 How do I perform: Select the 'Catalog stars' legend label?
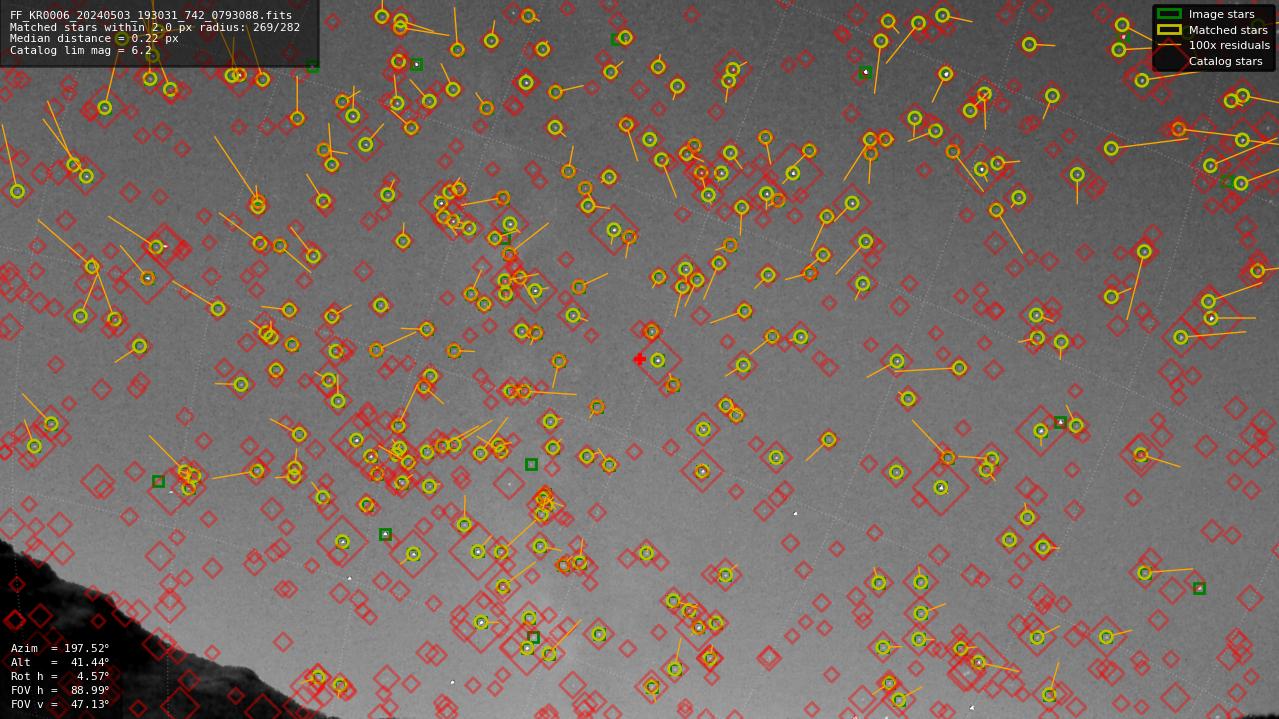(1225, 61)
